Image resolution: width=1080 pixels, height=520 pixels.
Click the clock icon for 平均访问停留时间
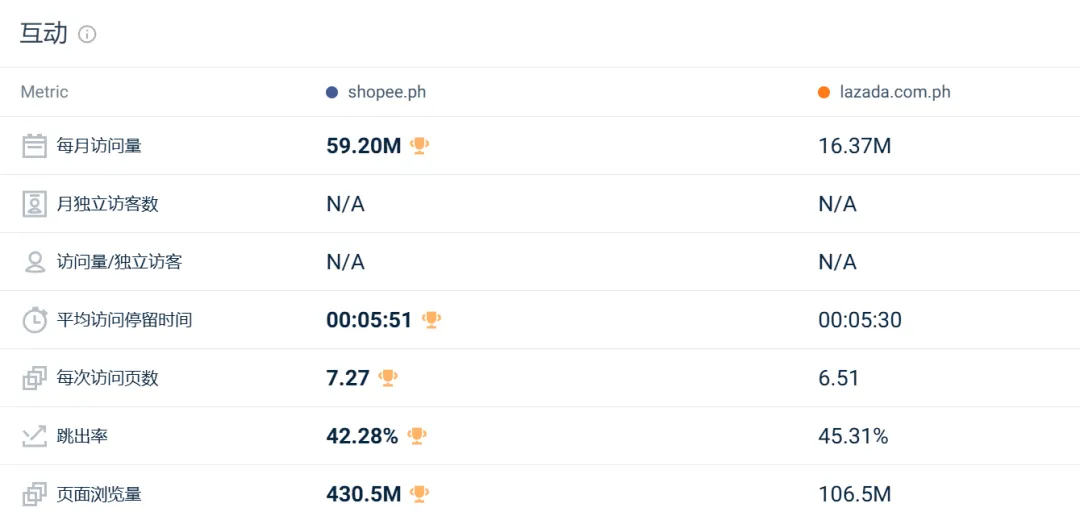pos(34,320)
